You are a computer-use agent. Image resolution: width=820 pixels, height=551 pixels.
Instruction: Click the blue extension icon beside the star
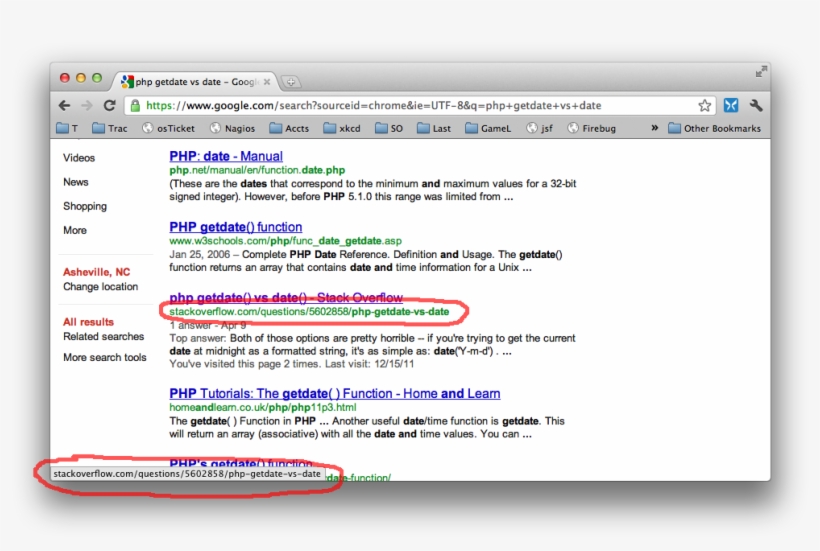click(731, 106)
